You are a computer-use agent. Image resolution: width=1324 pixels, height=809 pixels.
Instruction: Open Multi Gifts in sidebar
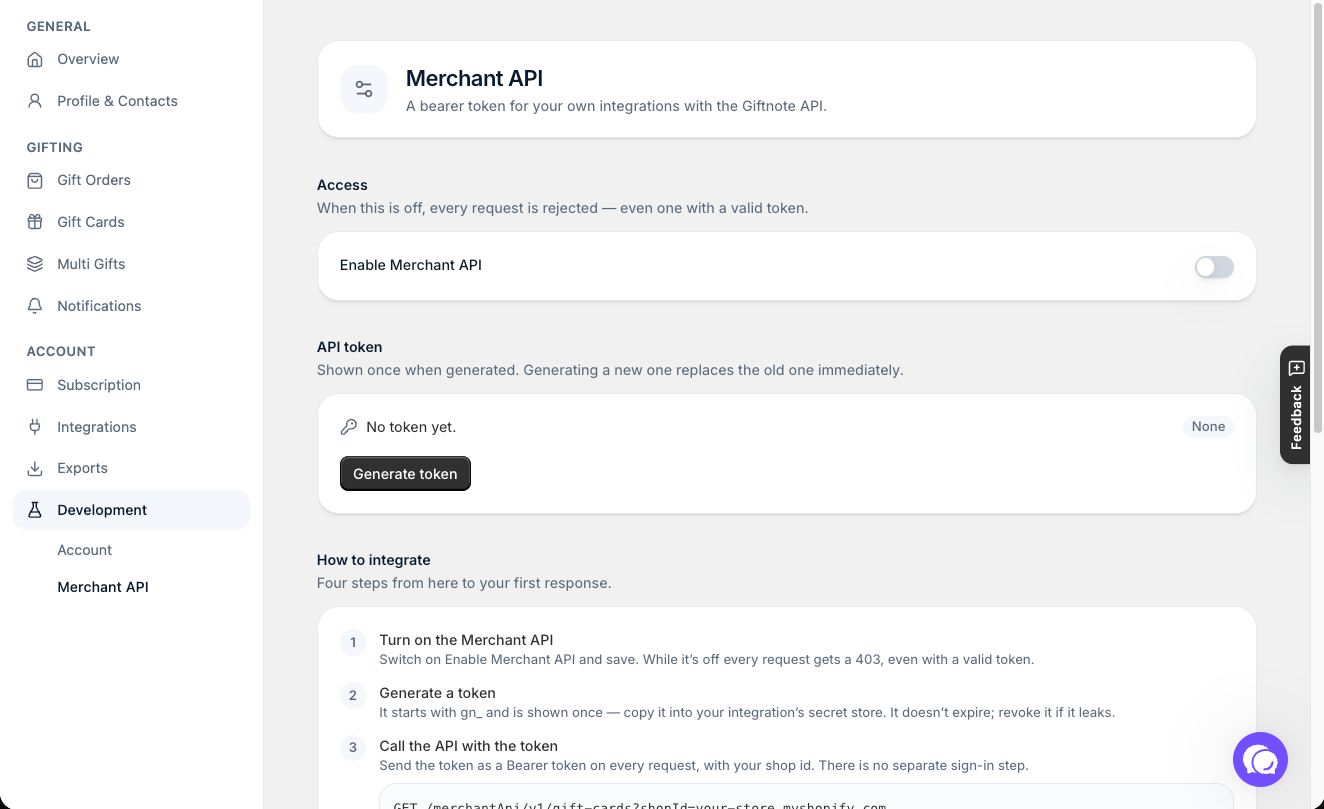click(x=131, y=264)
